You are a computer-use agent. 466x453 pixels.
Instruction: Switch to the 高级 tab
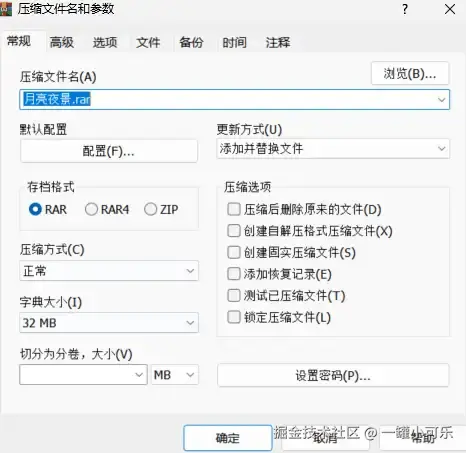point(62,42)
